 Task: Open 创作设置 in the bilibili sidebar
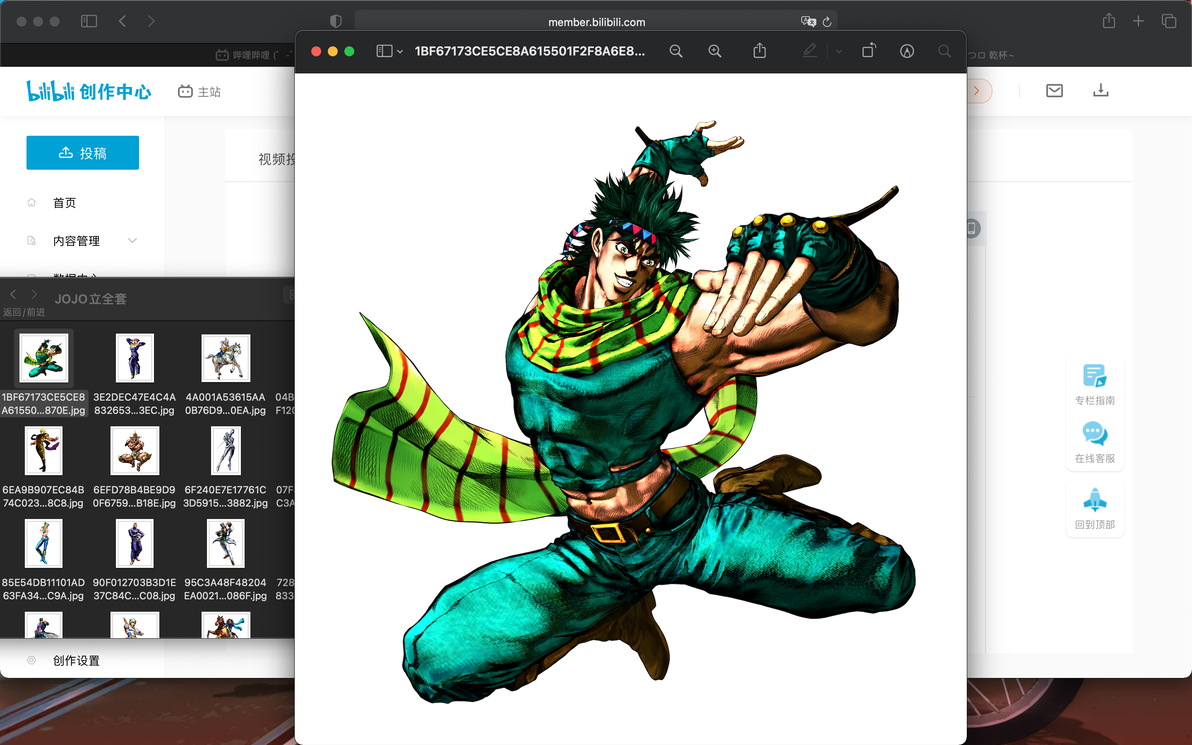pyautogui.click(x=76, y=661)
